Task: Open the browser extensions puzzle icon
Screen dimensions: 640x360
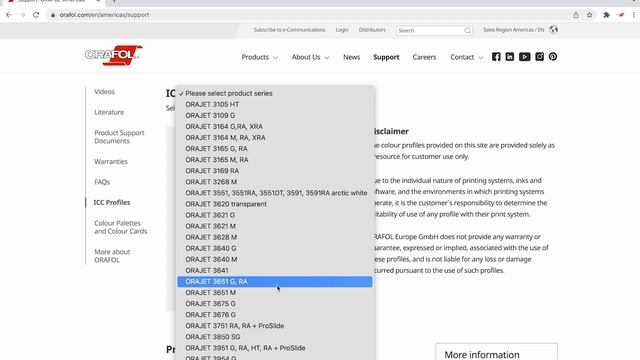Action: click(x=606, y=15)
